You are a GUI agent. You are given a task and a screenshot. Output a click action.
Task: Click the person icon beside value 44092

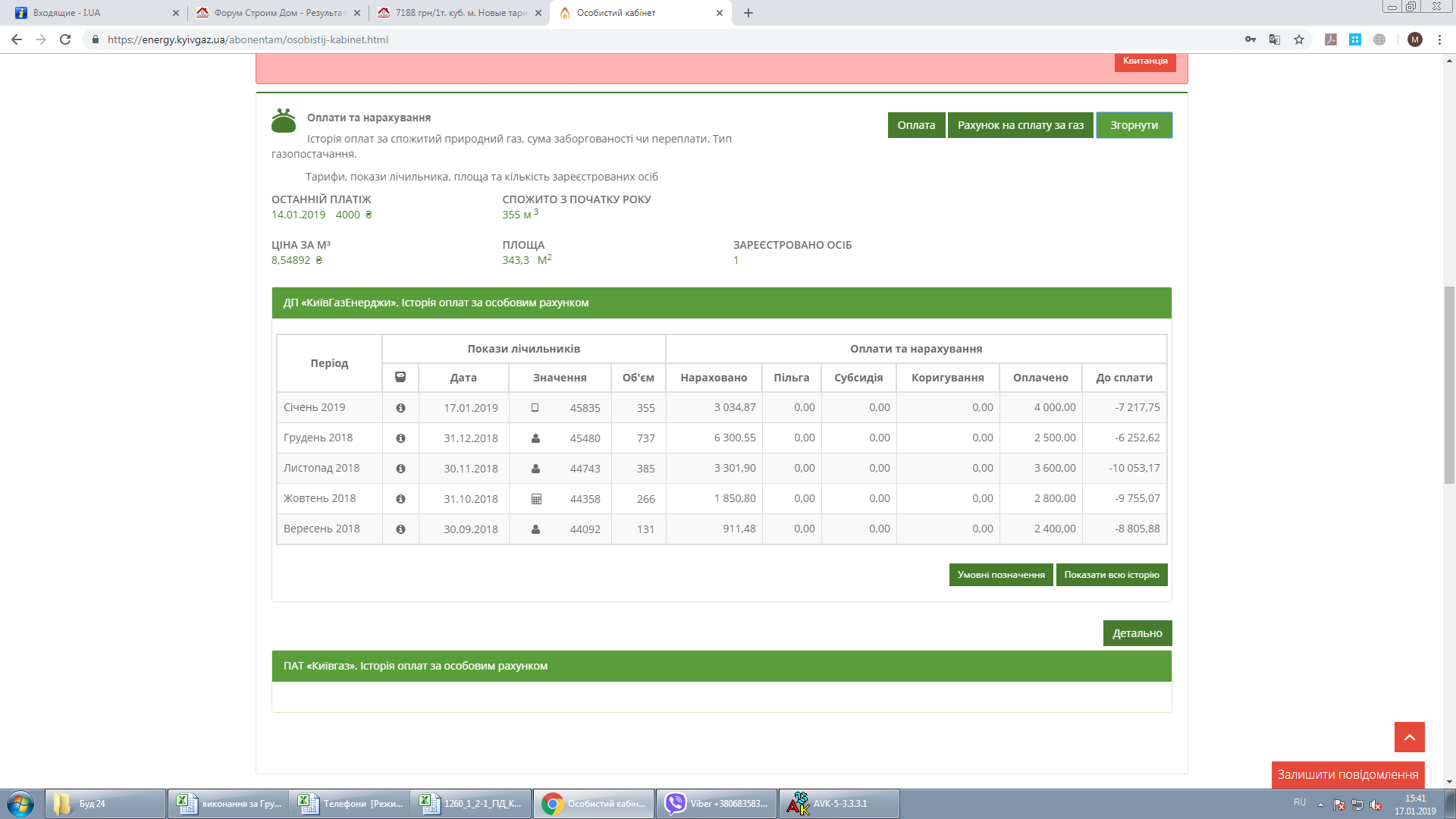click(x=535, y=529)
